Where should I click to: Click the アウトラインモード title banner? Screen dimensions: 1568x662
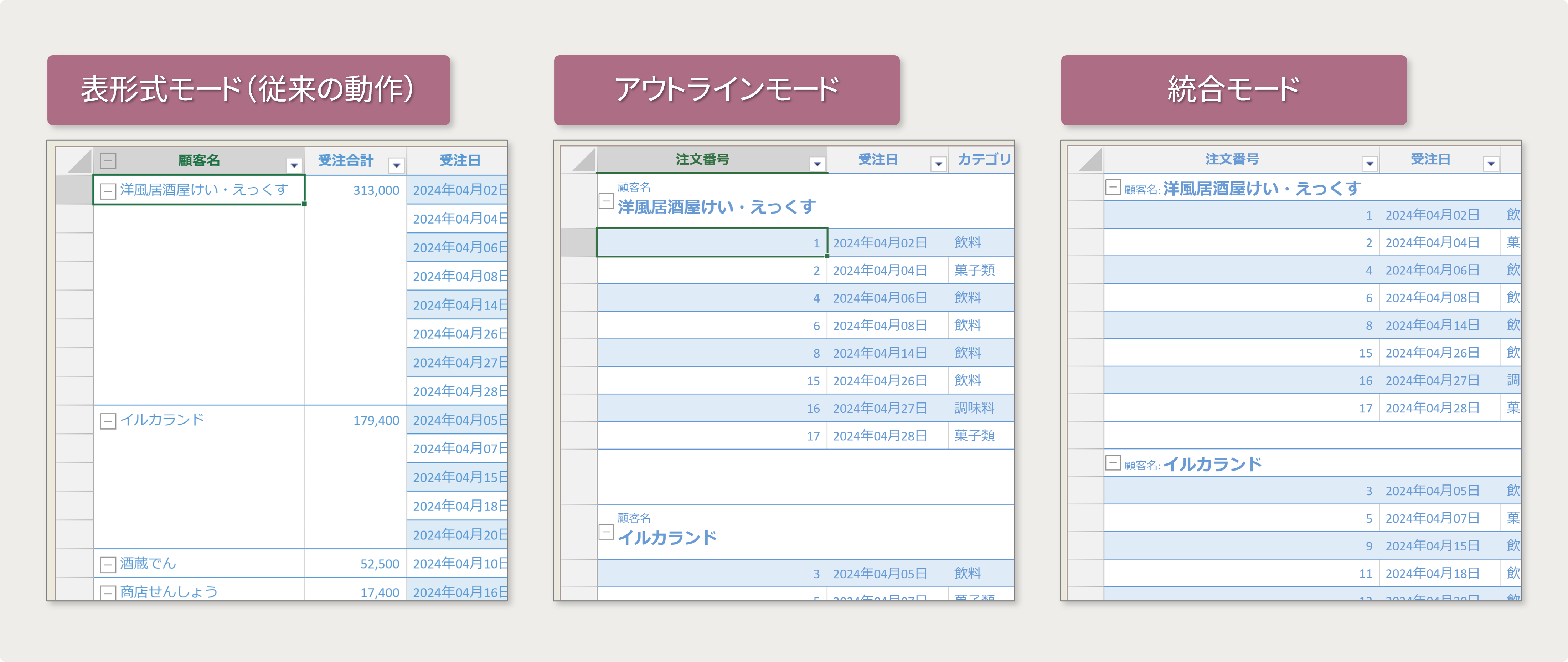point(727,90)
